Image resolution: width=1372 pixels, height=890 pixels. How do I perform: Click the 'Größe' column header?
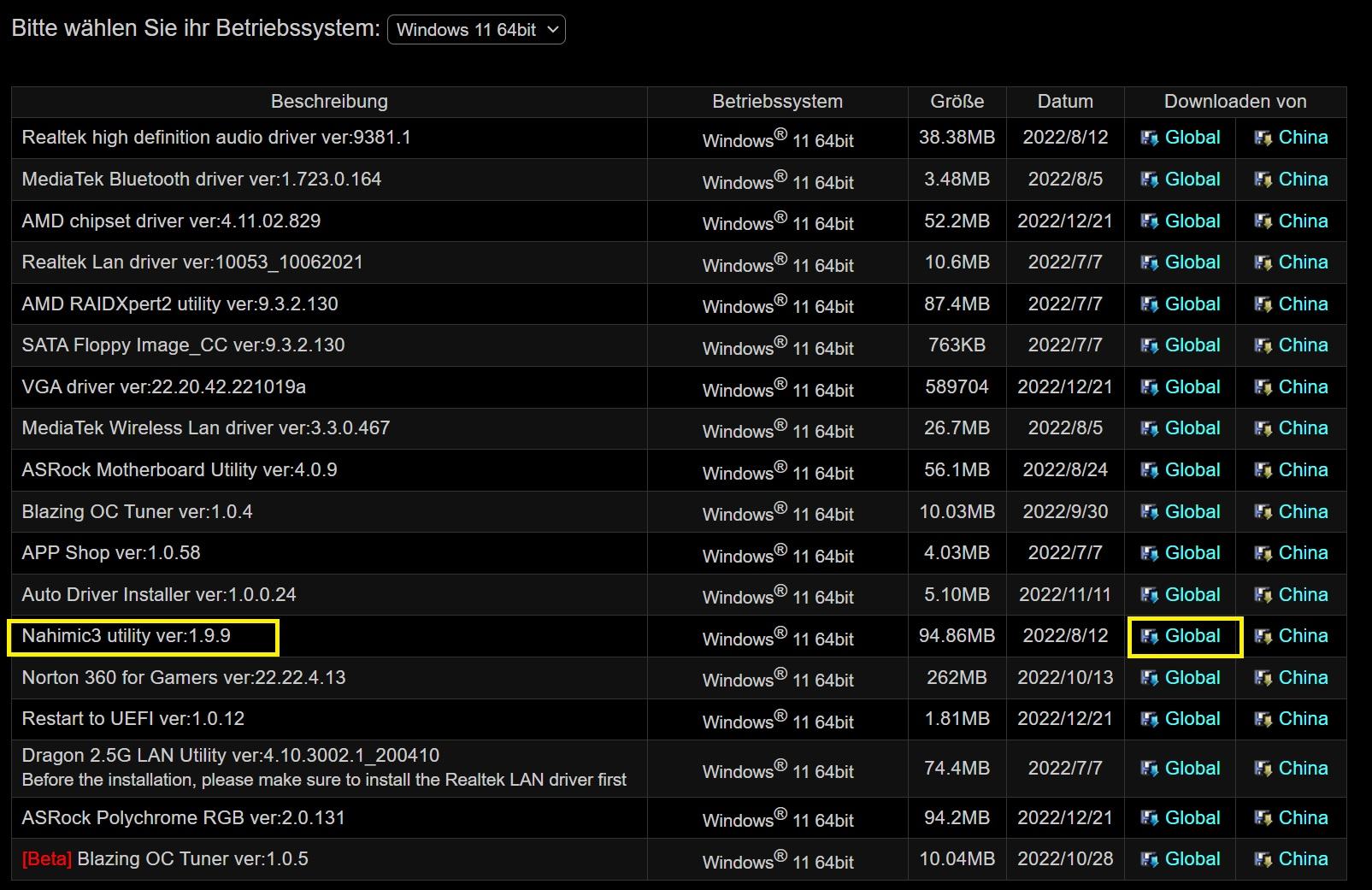click(x=957, y=102)
